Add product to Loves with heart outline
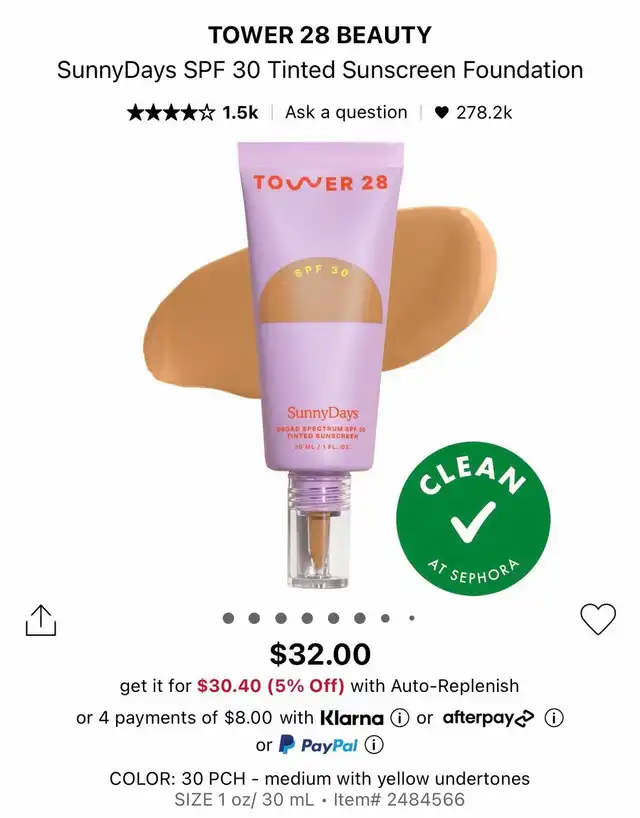 tap(598, 619)
